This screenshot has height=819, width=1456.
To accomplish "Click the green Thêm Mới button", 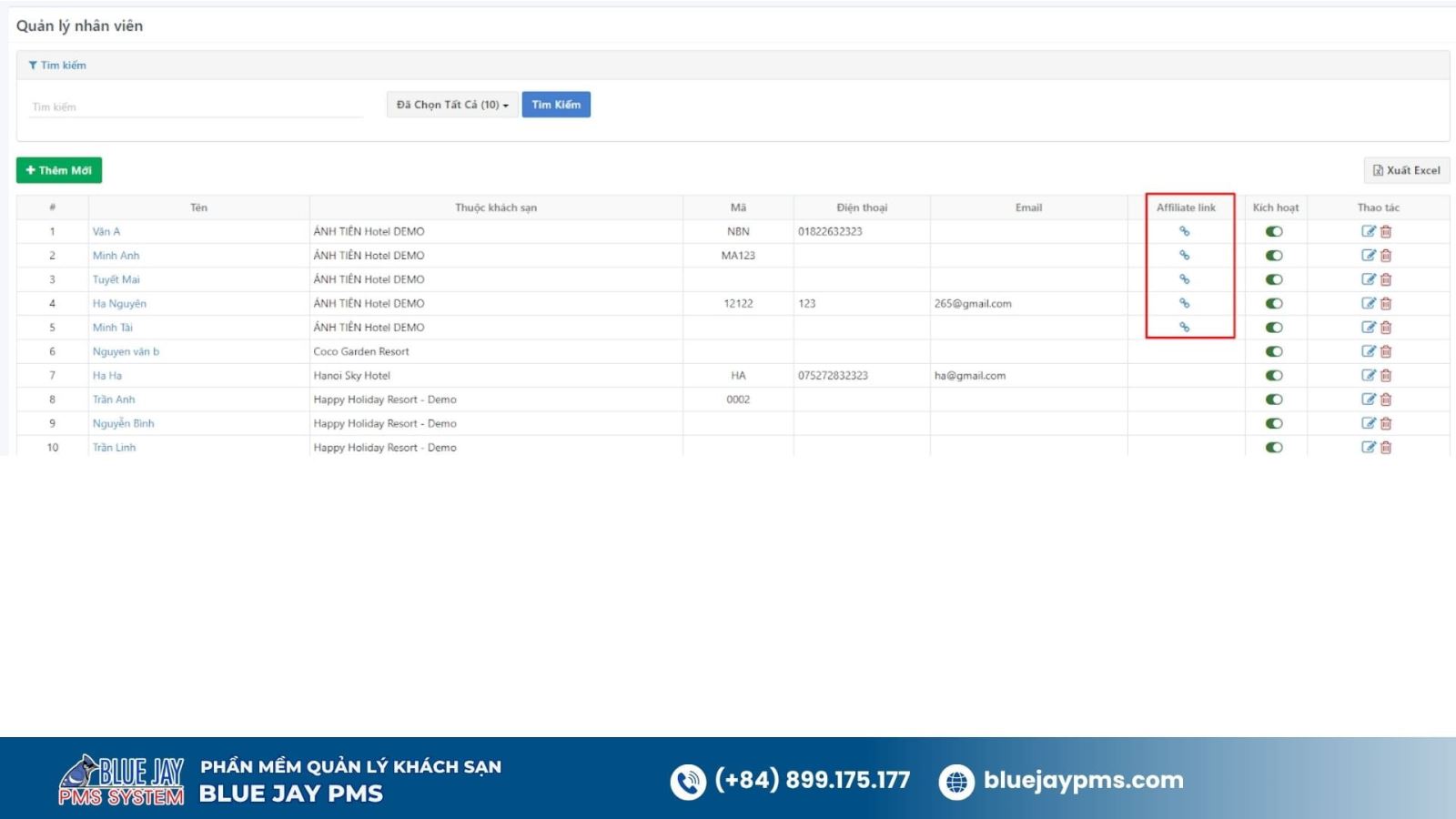I will pyautogui.click(x=59, y=170).
